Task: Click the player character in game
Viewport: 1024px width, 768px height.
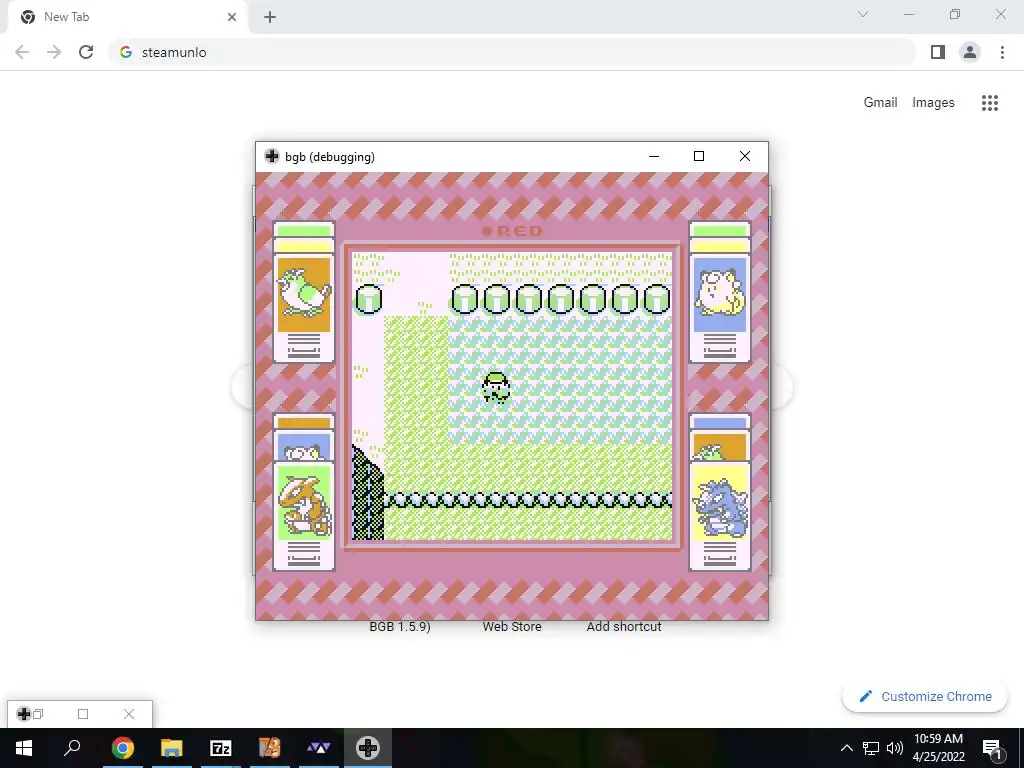Action: 496,388
